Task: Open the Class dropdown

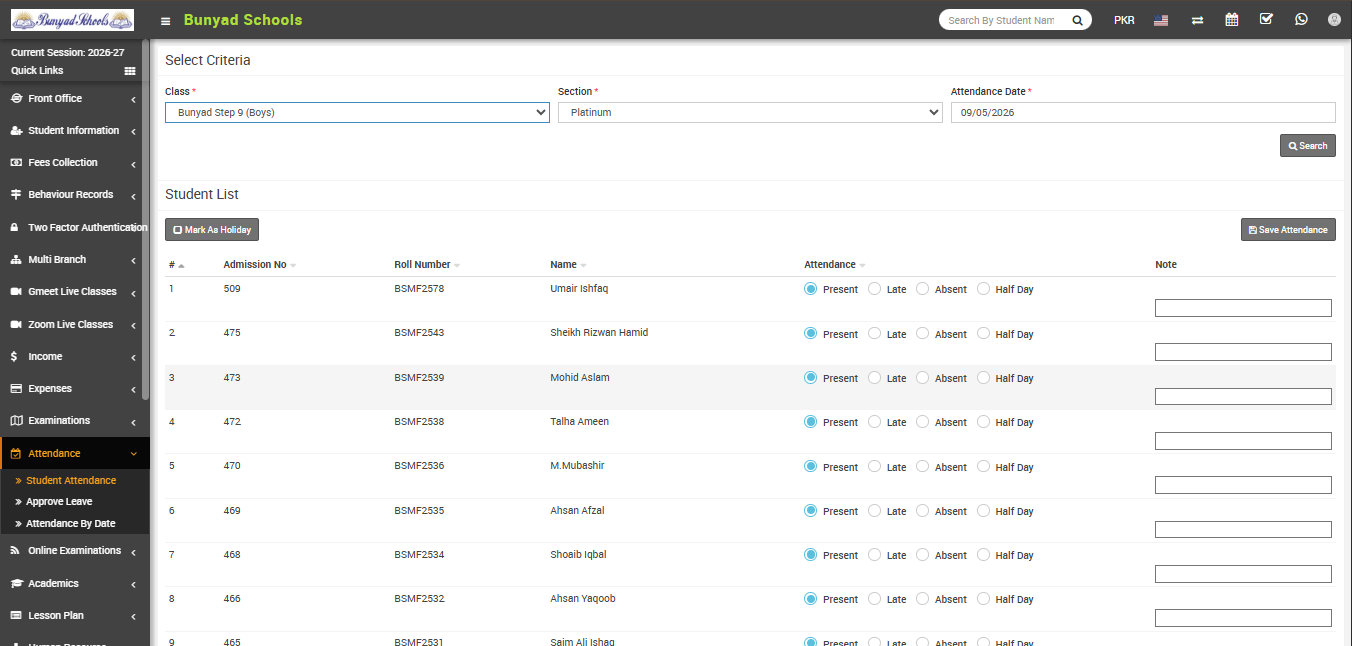Action: (x=357, y=113)
